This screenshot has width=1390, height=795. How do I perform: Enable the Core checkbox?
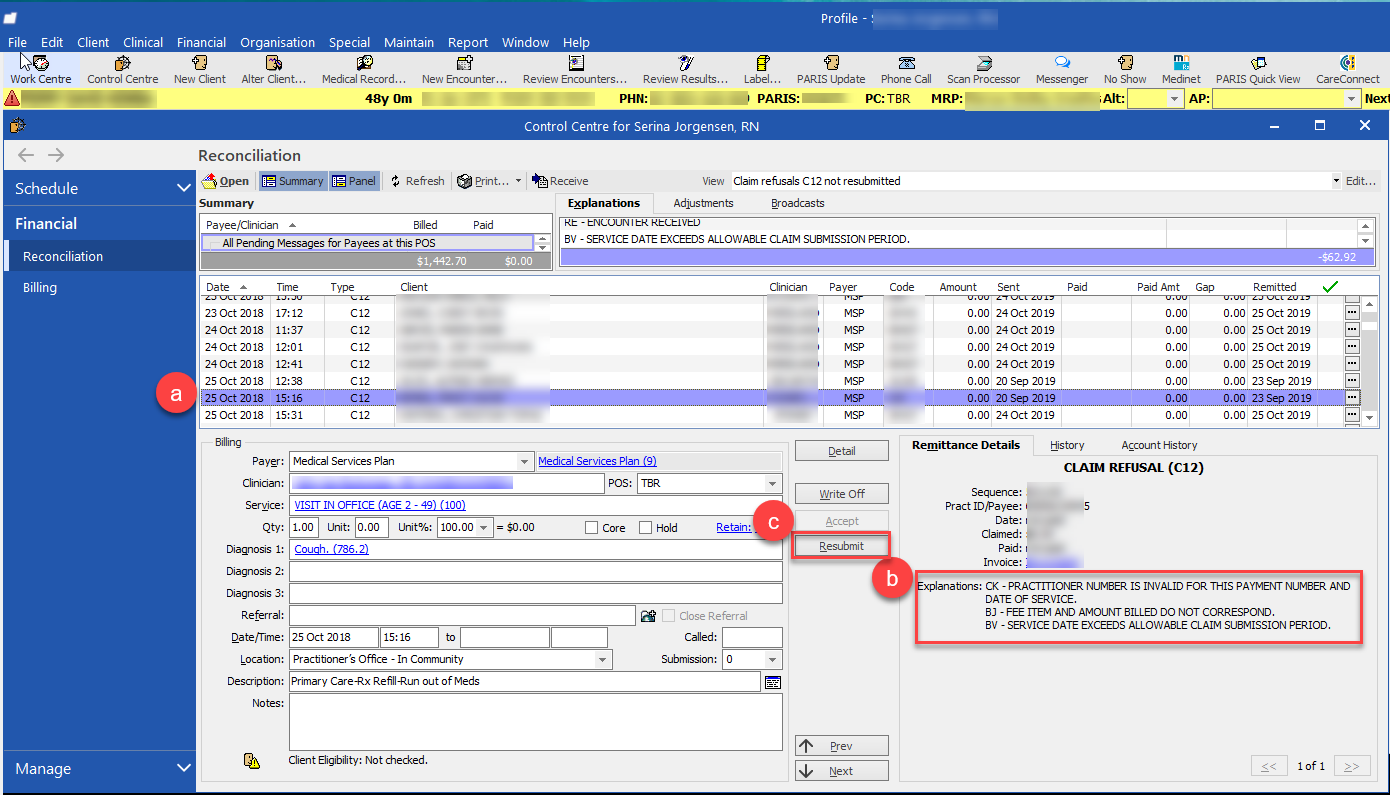(592, 528)
